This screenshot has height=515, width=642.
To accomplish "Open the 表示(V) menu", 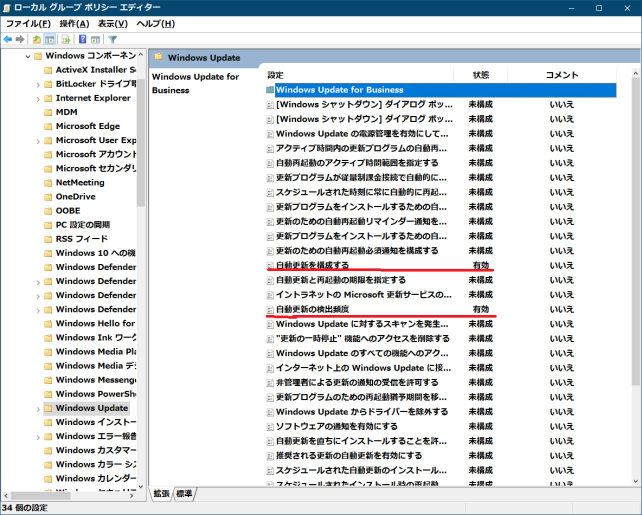I will point(113,24).
